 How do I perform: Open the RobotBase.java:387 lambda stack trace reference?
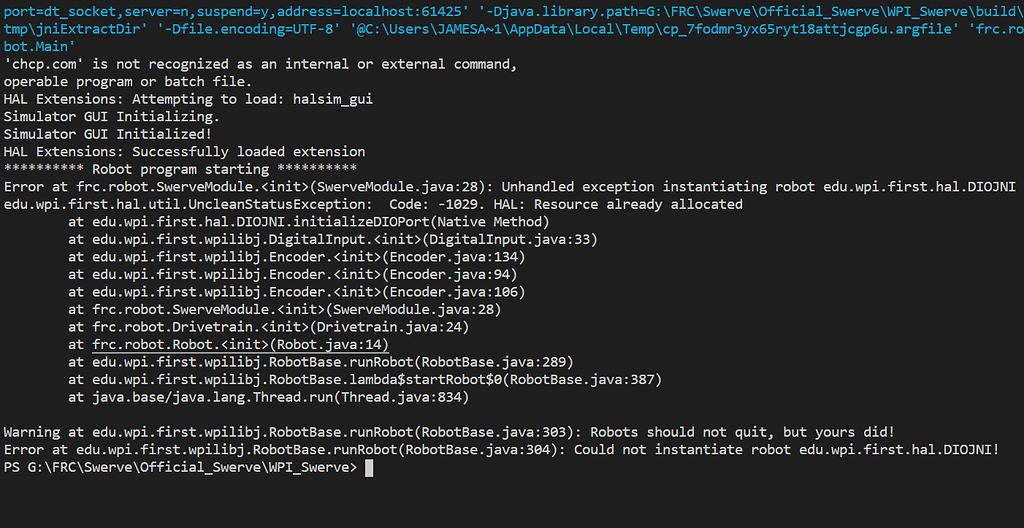(583, 380)
